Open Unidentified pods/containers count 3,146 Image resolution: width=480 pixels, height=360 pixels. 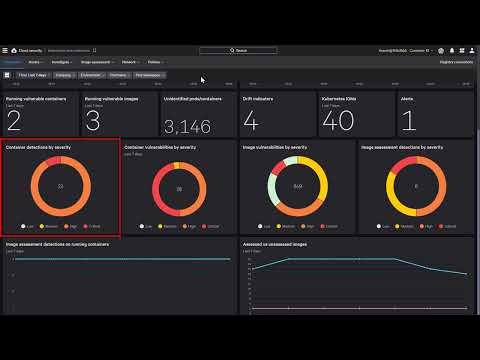point(187,127)
